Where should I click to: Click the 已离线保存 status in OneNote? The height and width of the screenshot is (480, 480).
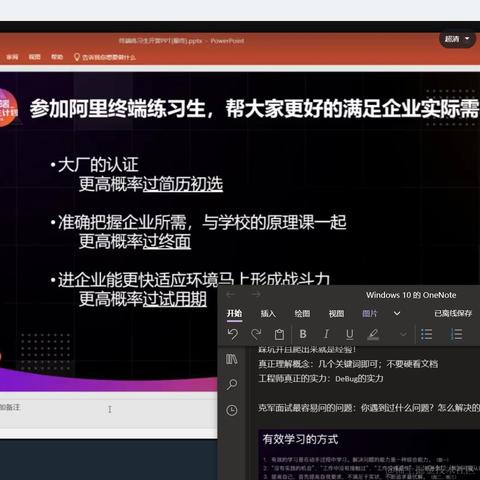tap(453, 313)
